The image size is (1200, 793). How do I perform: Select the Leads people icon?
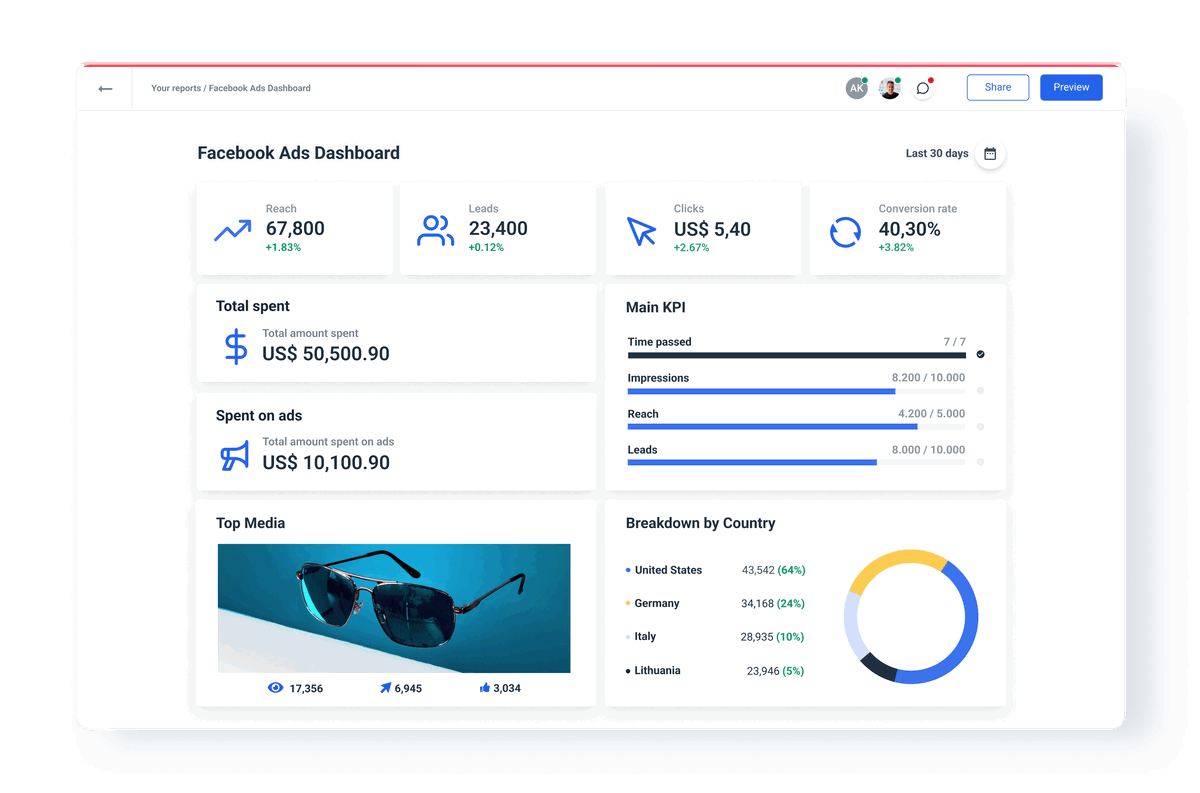point(436,229)
